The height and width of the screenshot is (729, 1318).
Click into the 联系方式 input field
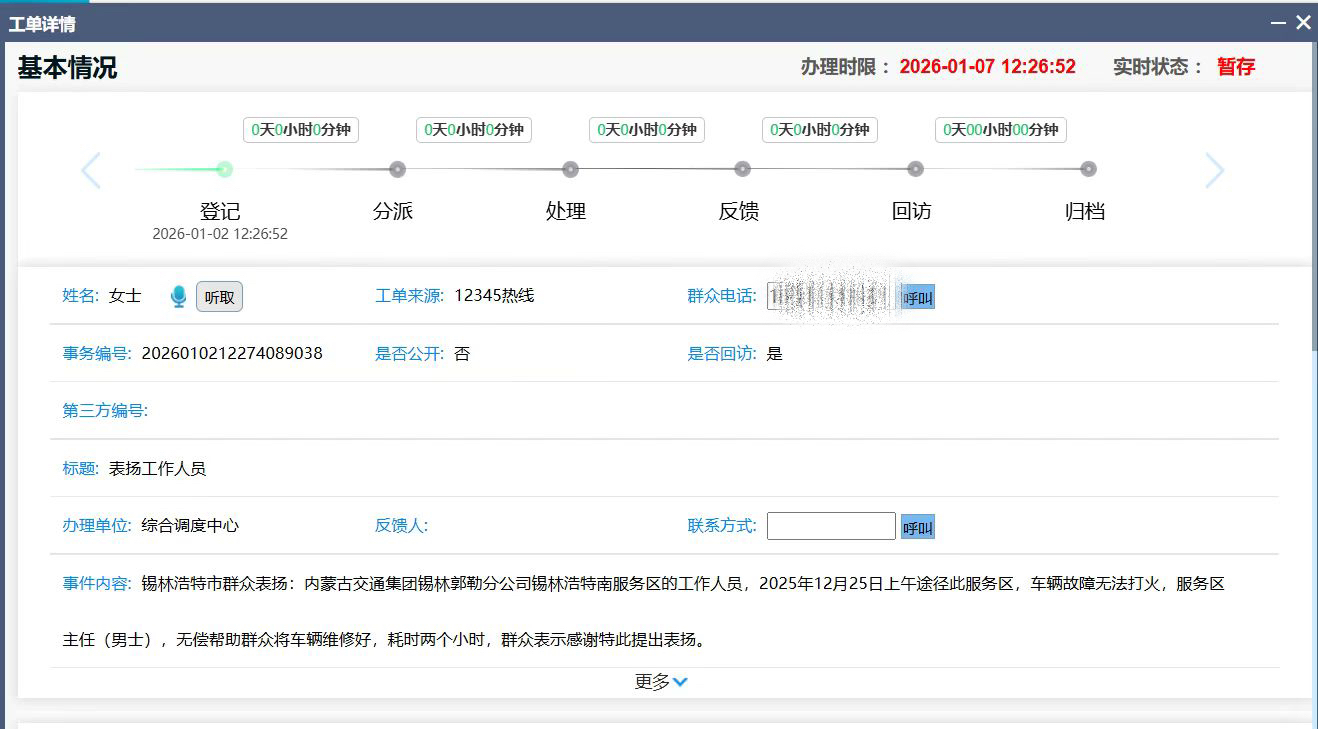tap(830, 526)
